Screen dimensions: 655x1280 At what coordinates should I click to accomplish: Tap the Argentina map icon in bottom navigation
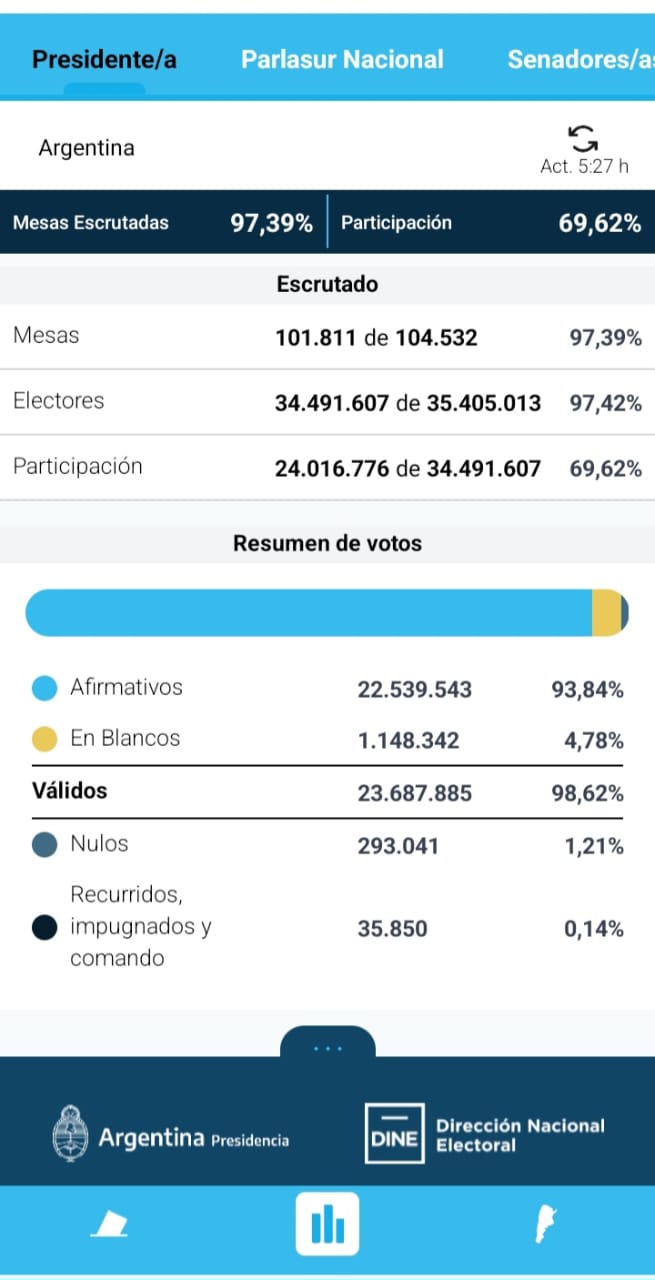[545, 1221]
